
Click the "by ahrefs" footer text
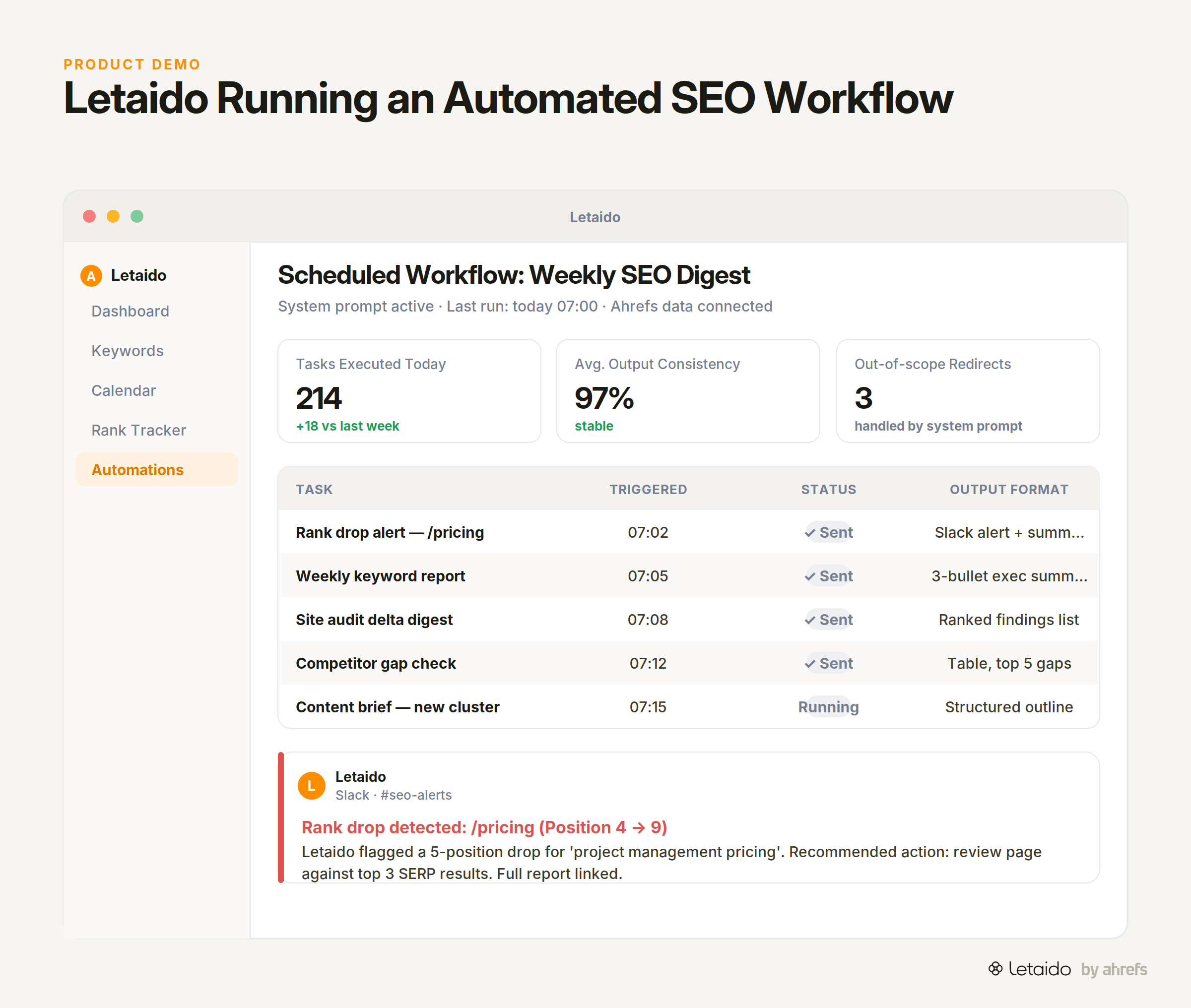tap(1114, 969)
